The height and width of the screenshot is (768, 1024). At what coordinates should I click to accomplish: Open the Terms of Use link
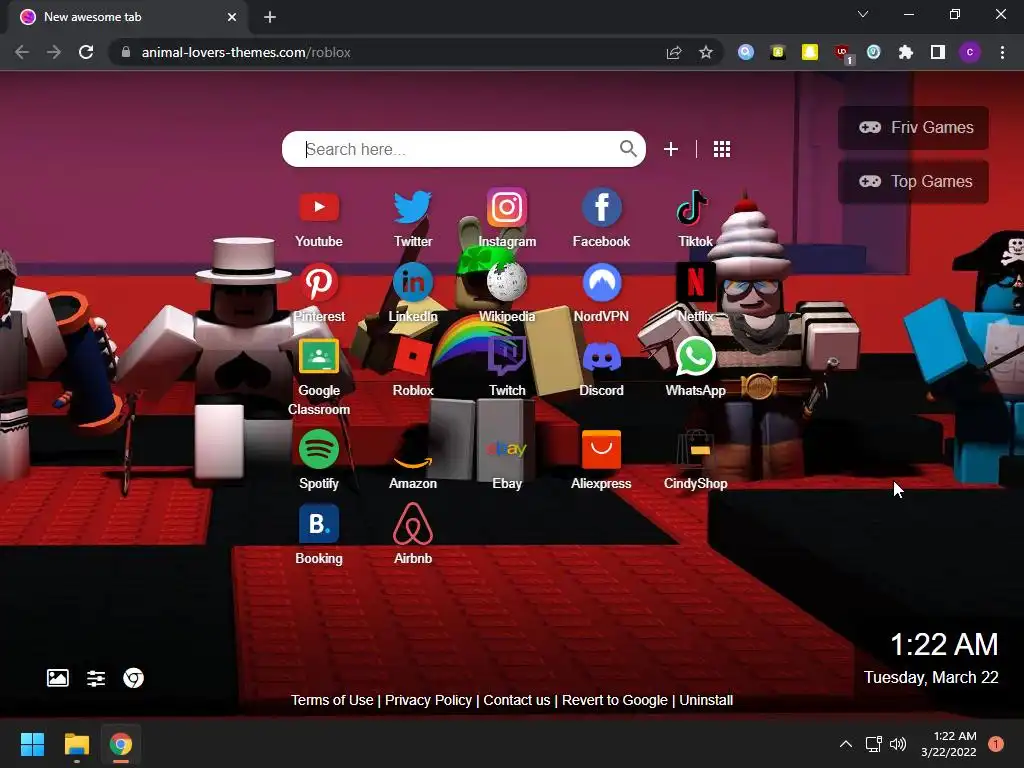tap(332, 700)
